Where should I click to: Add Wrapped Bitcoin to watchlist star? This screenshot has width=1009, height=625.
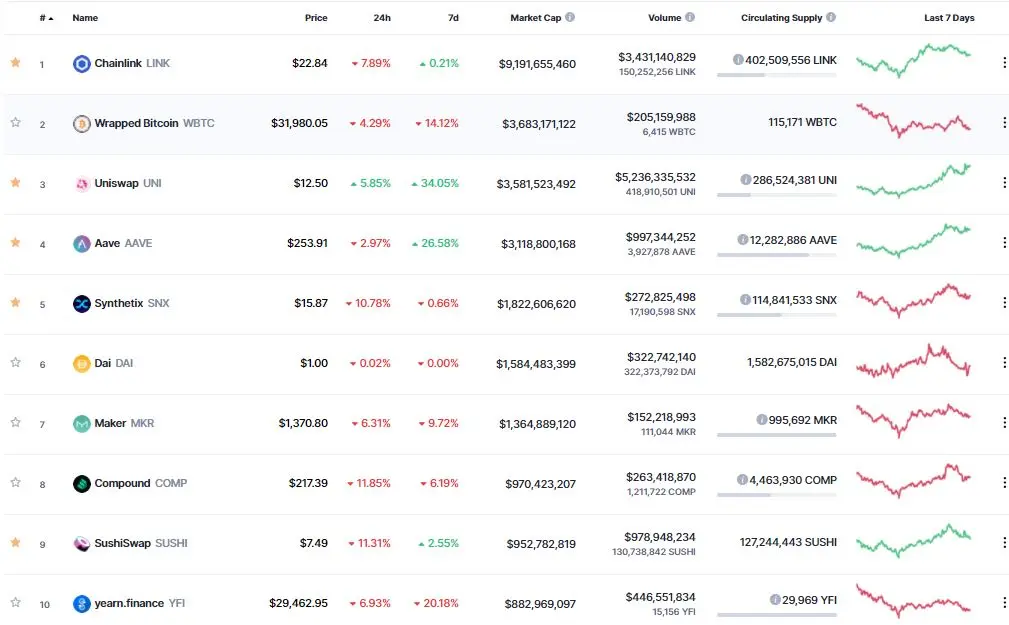pos(15,122)
